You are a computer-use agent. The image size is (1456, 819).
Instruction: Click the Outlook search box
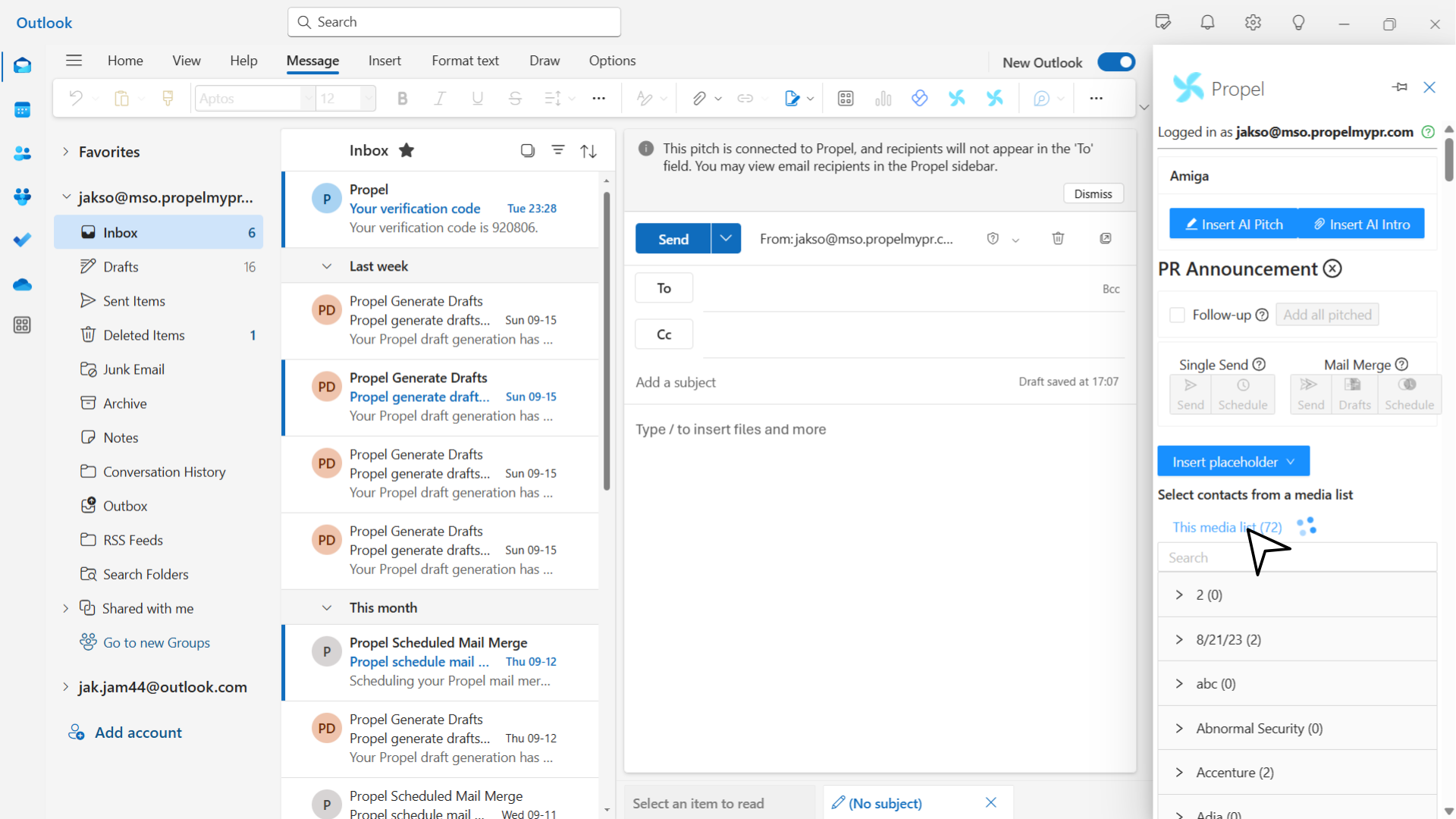click(454, 22)
